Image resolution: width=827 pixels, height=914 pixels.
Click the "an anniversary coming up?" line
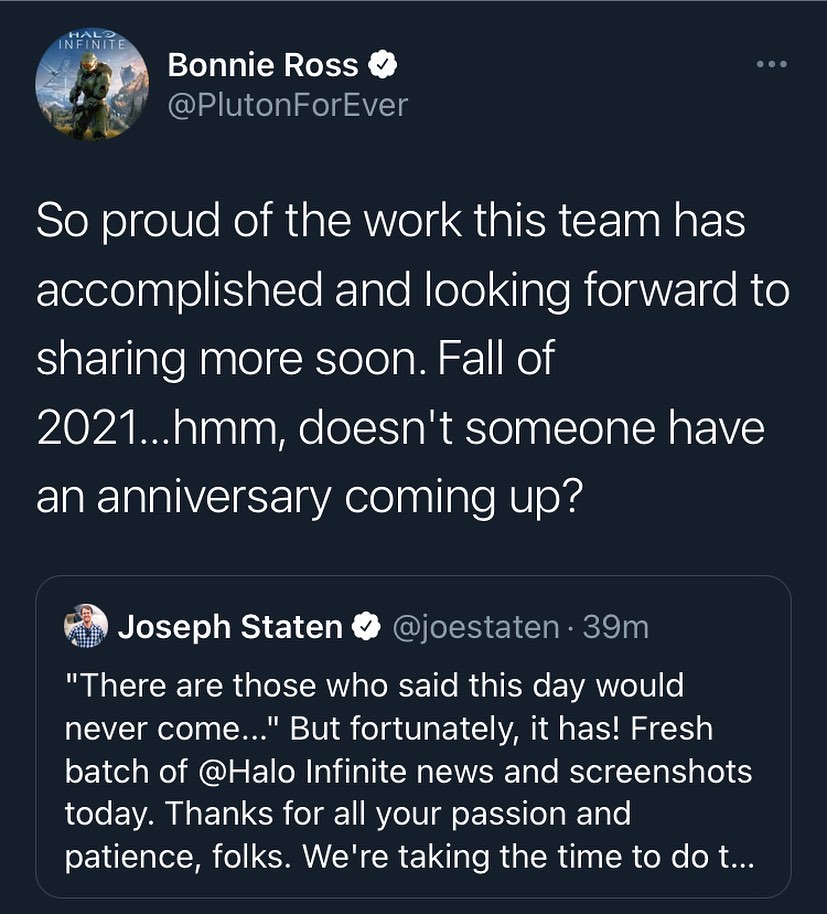pos(309,498)
